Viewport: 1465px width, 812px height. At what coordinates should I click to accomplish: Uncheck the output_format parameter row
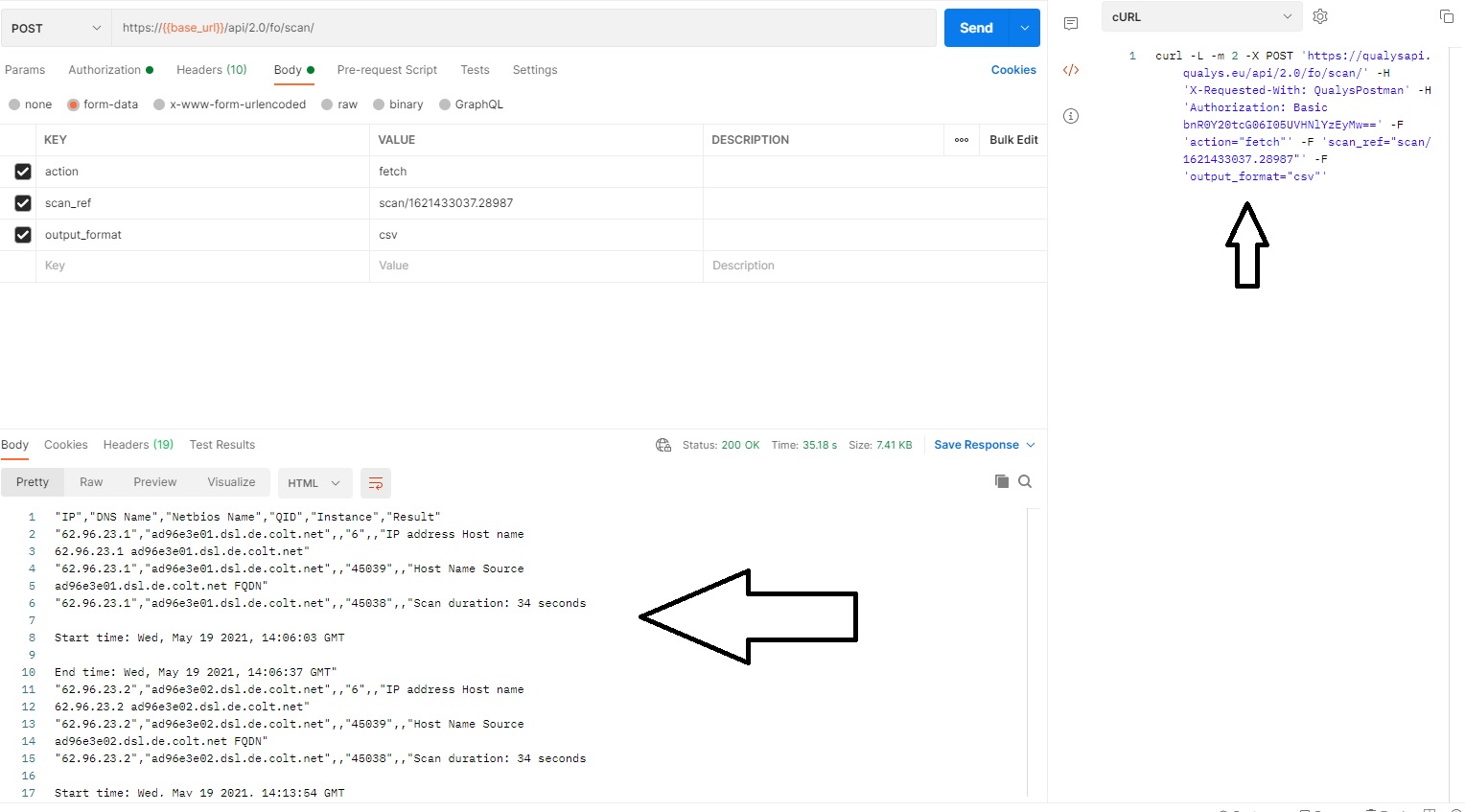pyautogui.click(x=23, y=235)
